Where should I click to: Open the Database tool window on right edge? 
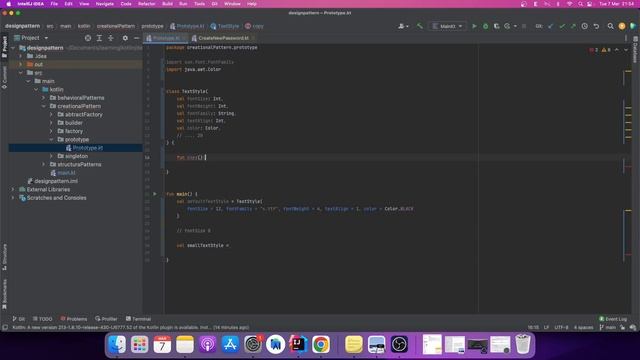636,50
